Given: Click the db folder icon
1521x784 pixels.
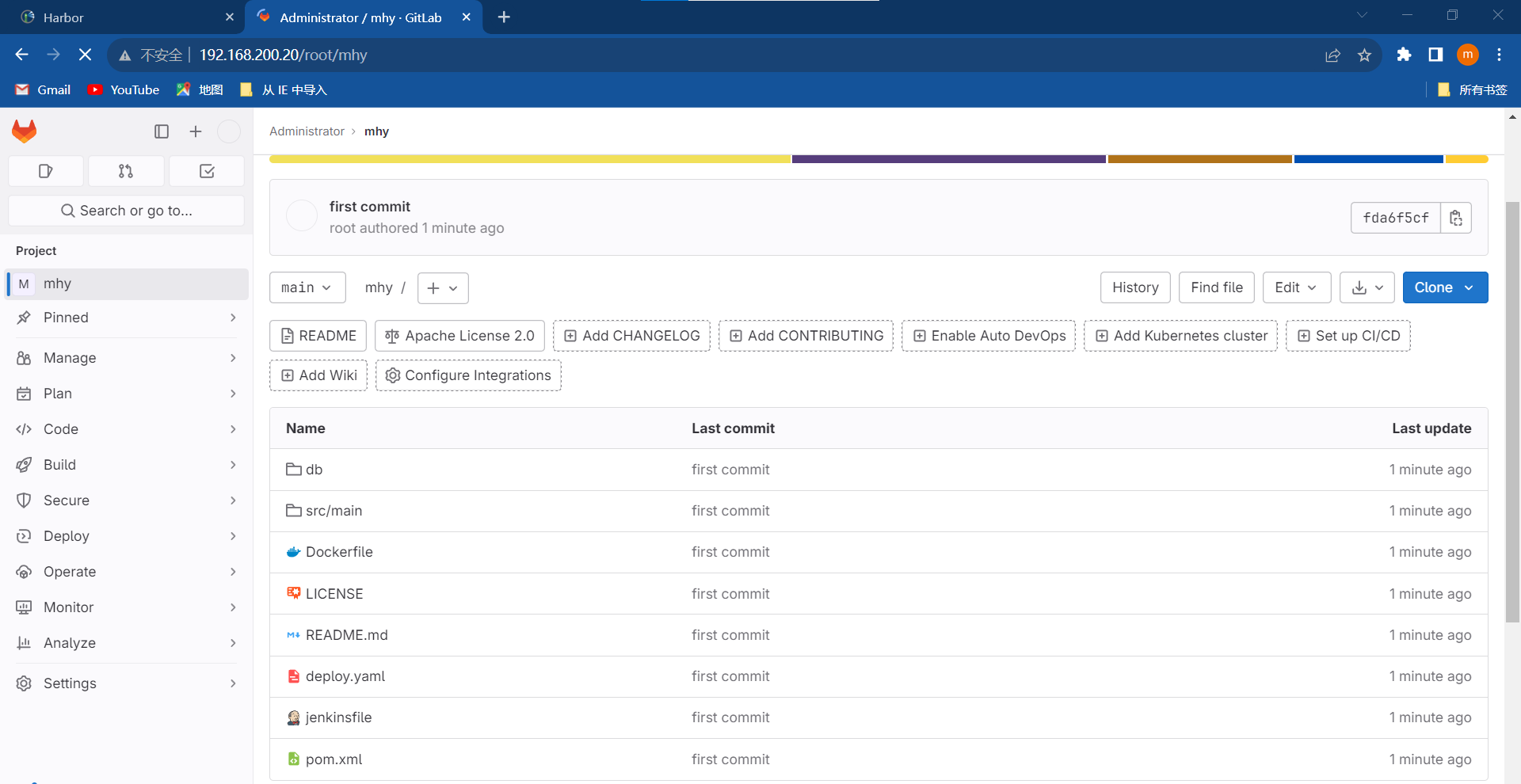Looking at the screenshot, I should click(294, 470).
